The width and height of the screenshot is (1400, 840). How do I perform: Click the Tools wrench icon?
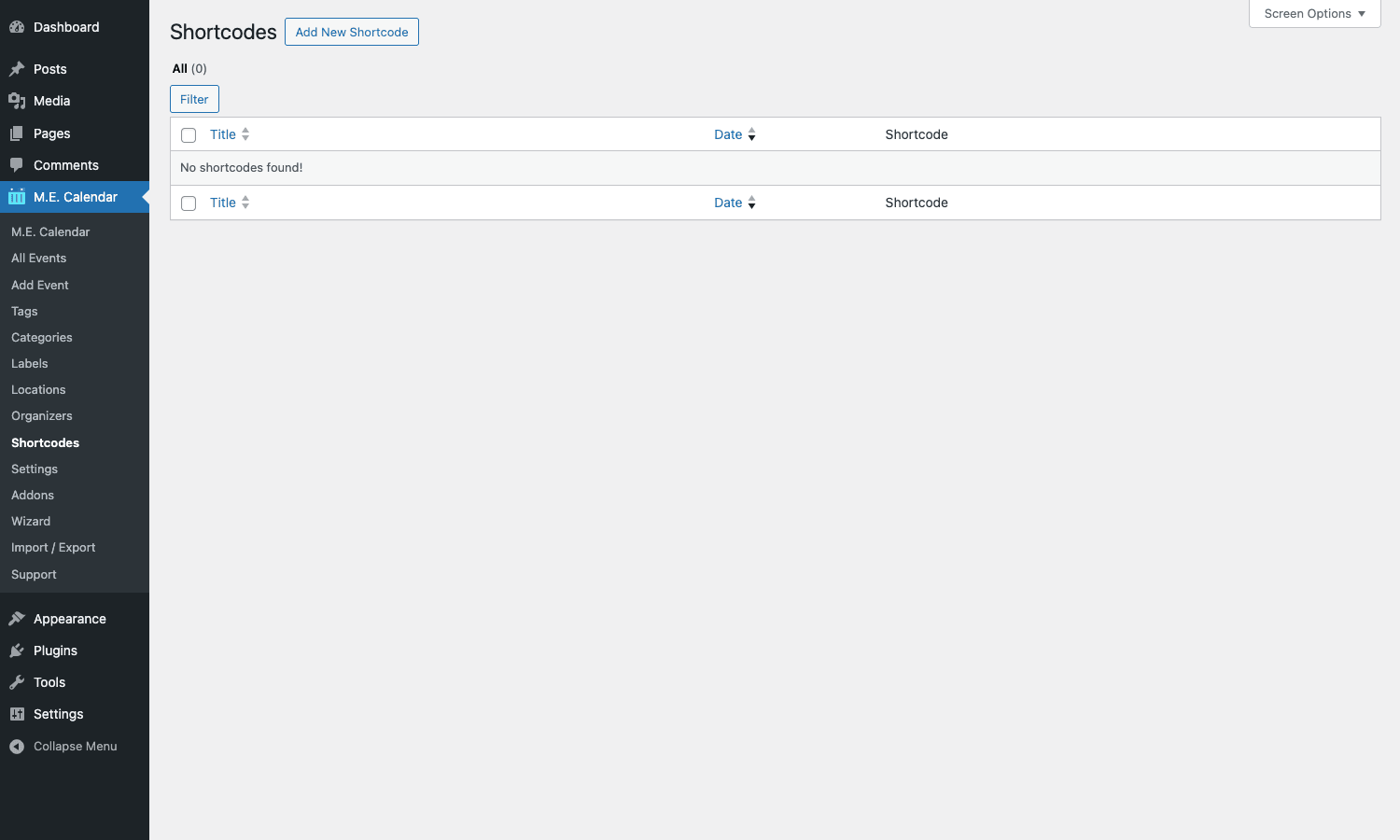(x=17, y=682)
